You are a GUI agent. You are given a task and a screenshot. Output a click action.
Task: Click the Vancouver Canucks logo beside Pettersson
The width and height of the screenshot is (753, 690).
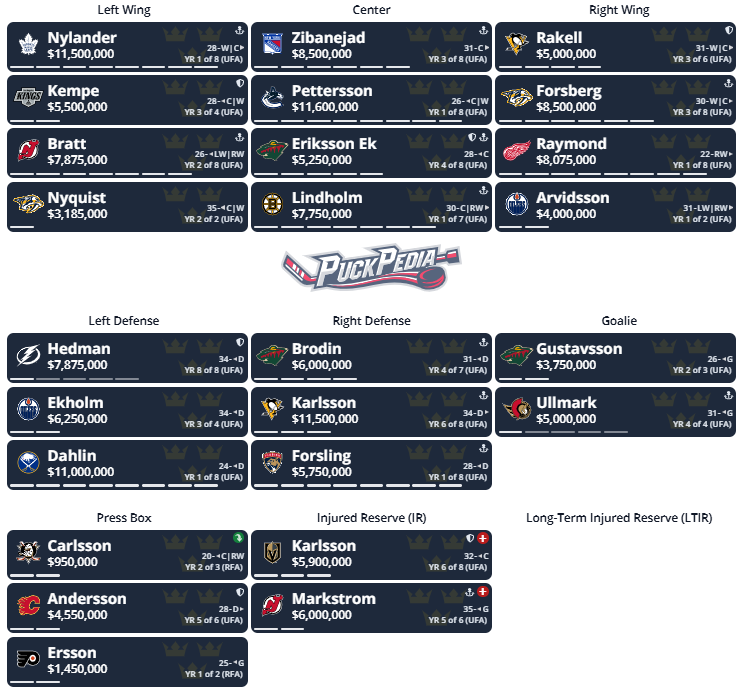[x=272, y=97]
